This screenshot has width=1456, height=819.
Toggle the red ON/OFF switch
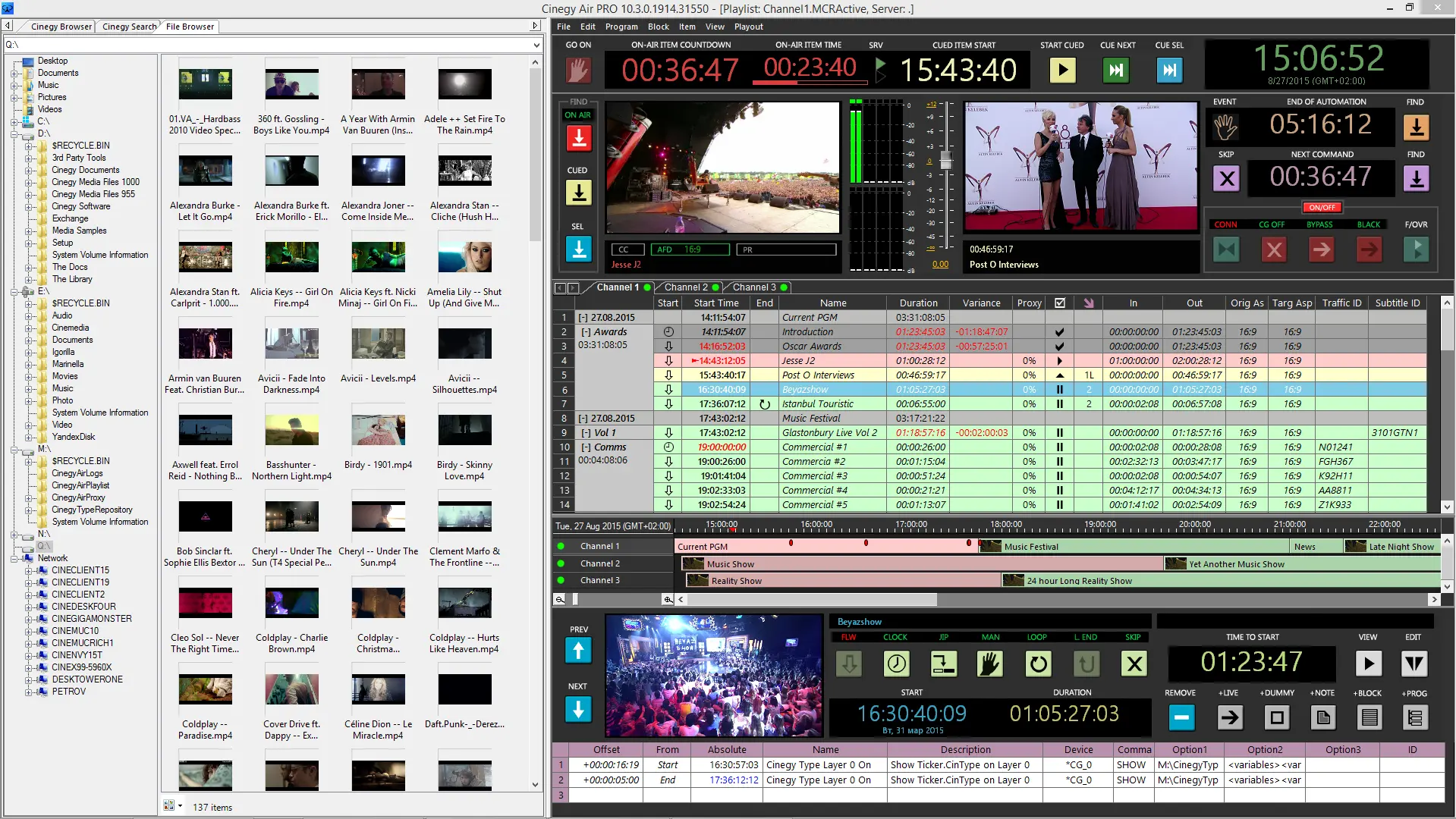[1322, 208]
